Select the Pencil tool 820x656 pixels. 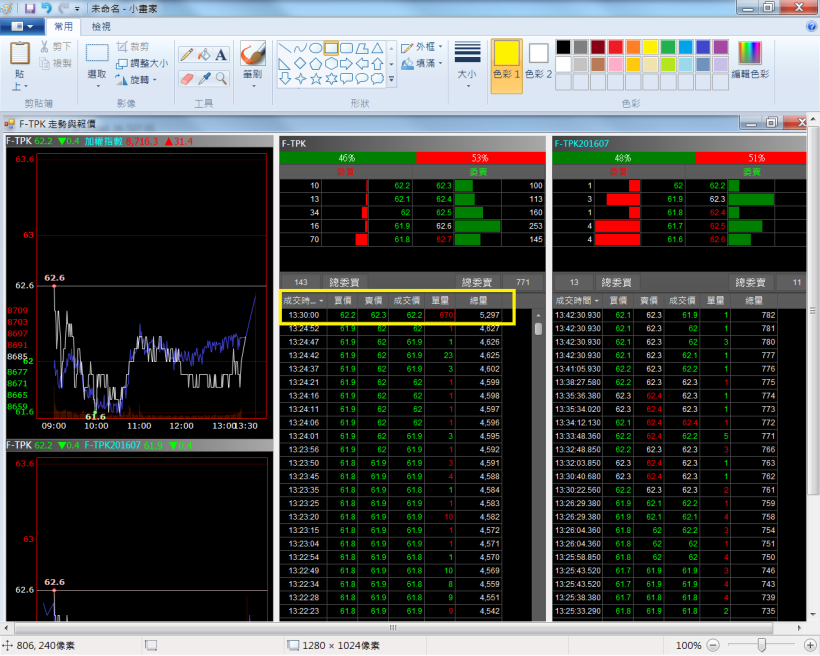click(186, 54)
